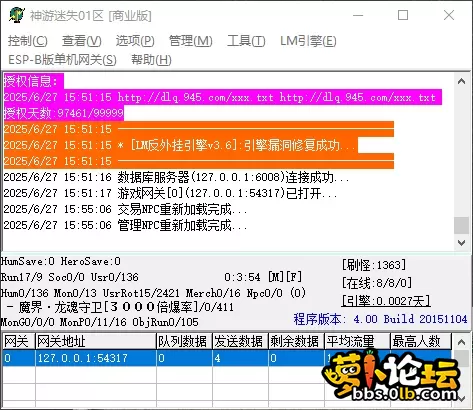Minimize the 神游迷失01区 window
Viewport: 473px width, 410px height.
(x=358, y=15)
